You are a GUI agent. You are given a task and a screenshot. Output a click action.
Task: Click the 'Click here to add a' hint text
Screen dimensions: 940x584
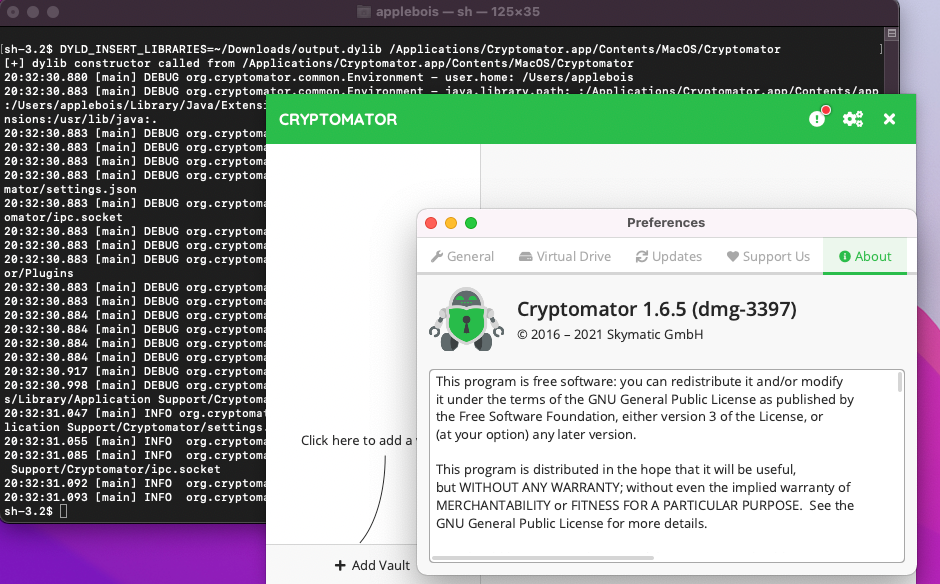[357, 441]
